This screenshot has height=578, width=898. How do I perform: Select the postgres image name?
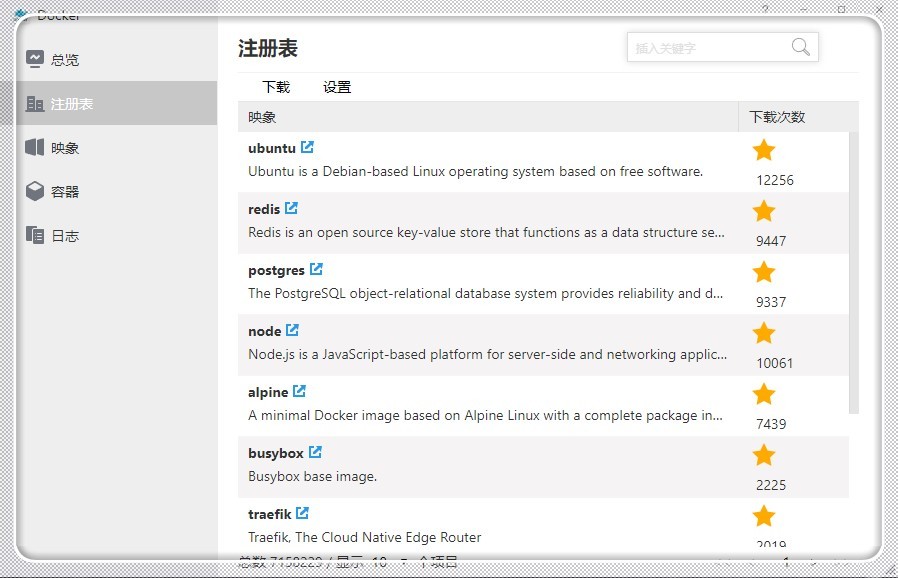(276, 270)
